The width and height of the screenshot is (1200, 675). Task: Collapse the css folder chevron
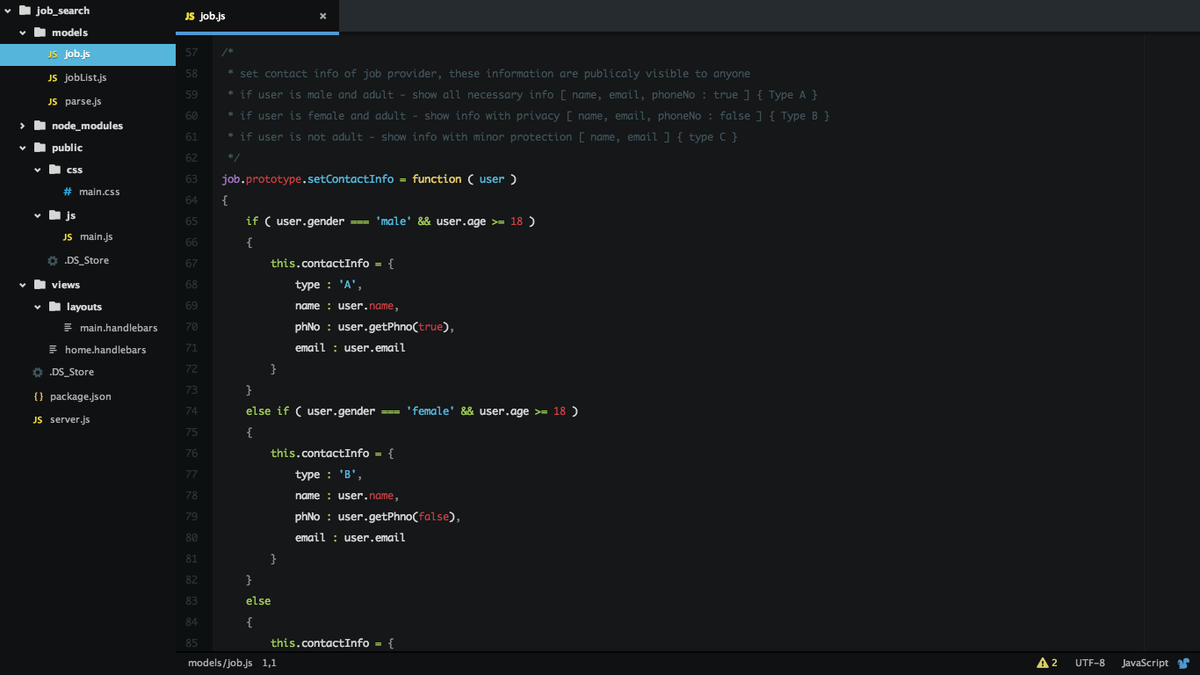click(38, 170)
